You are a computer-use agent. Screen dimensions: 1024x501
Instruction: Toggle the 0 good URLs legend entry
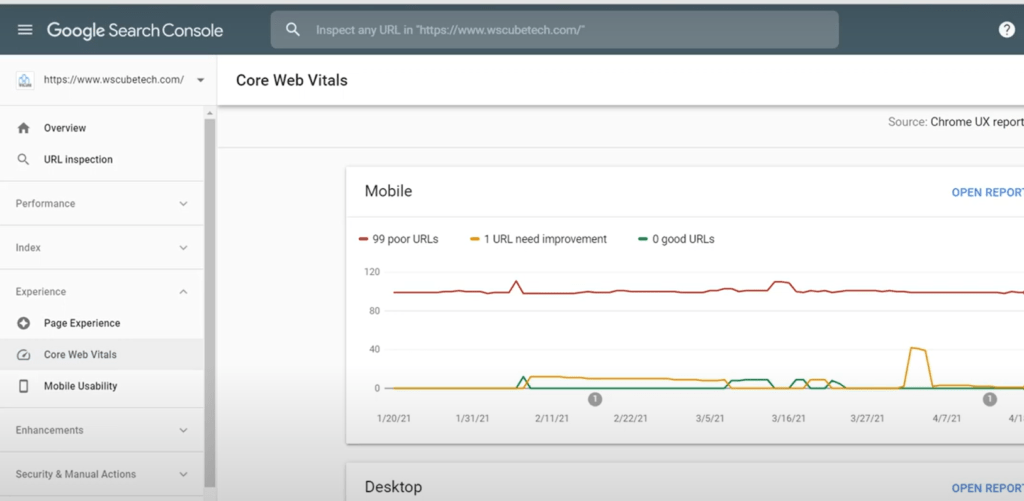click(x=676, y=239)
